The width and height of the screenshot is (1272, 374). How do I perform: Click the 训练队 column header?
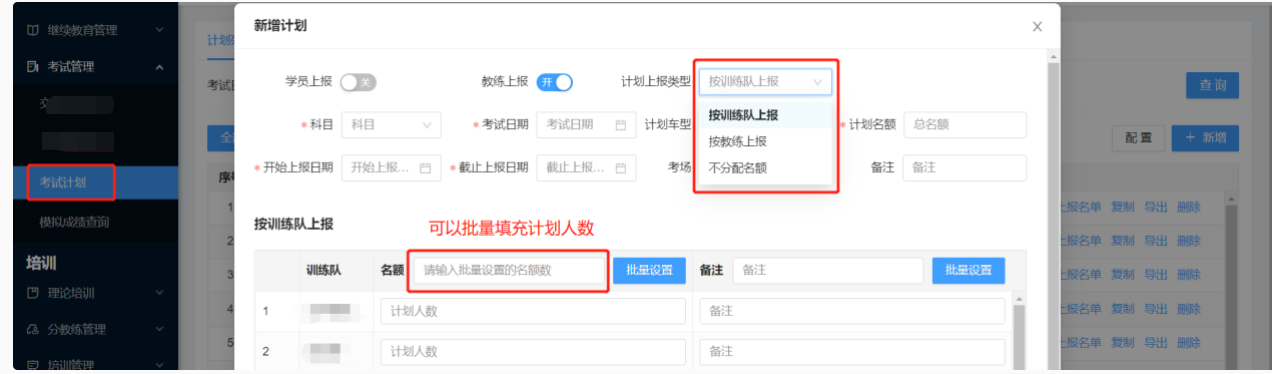pyautogui.click(x=323, y=270)
